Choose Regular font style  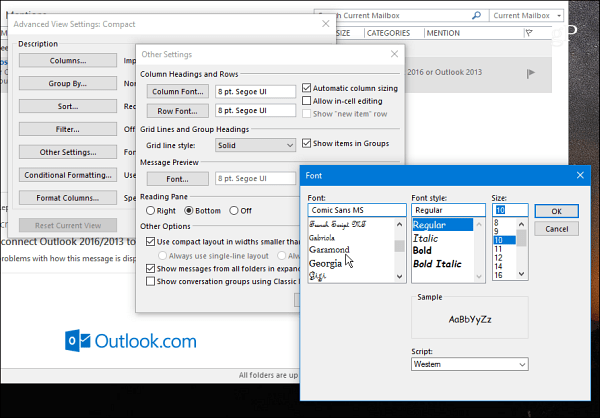(442, 225)
